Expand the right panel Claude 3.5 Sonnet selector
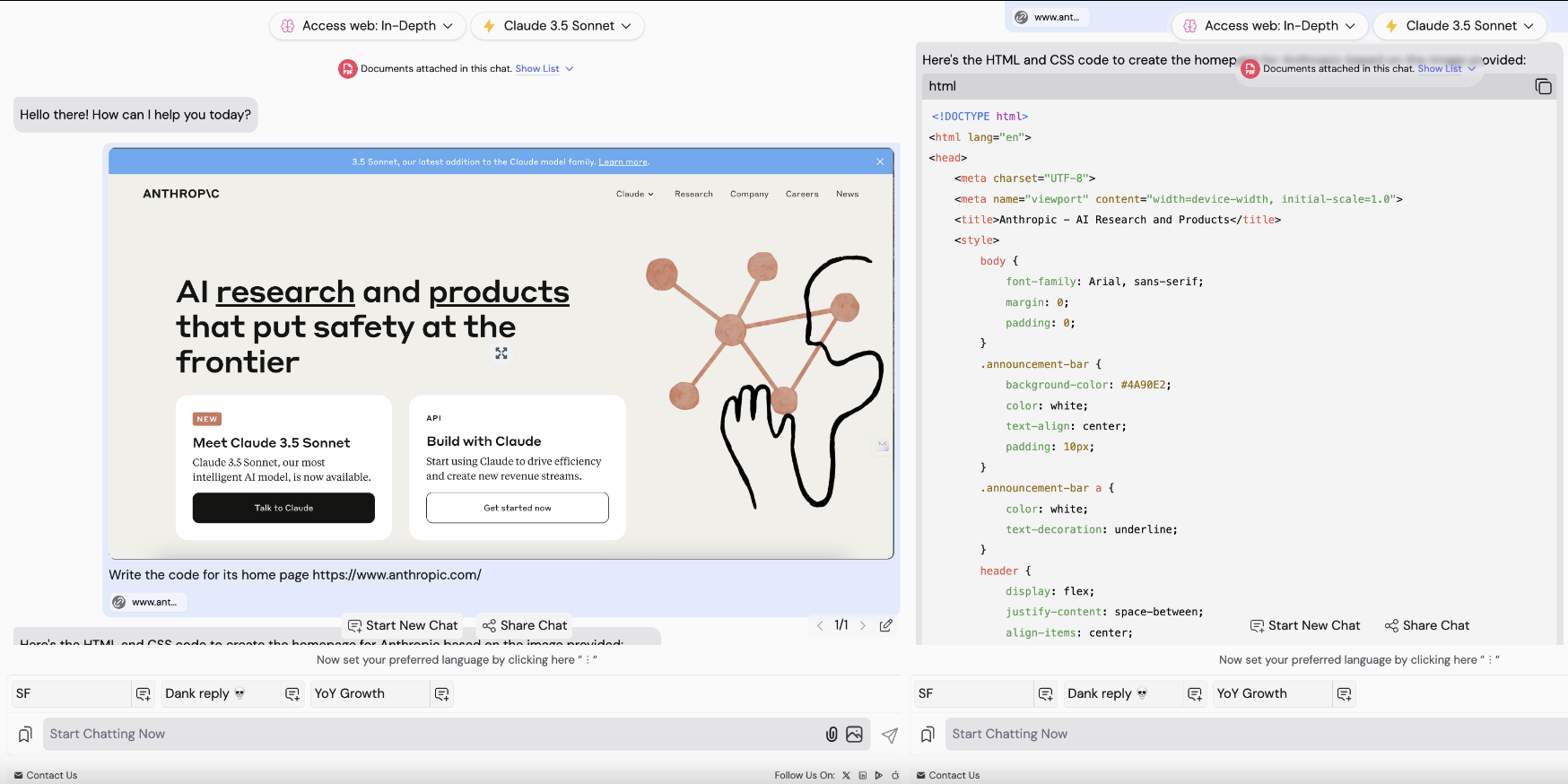Screen dimensions: 1568x784 tap(1459, 26)
